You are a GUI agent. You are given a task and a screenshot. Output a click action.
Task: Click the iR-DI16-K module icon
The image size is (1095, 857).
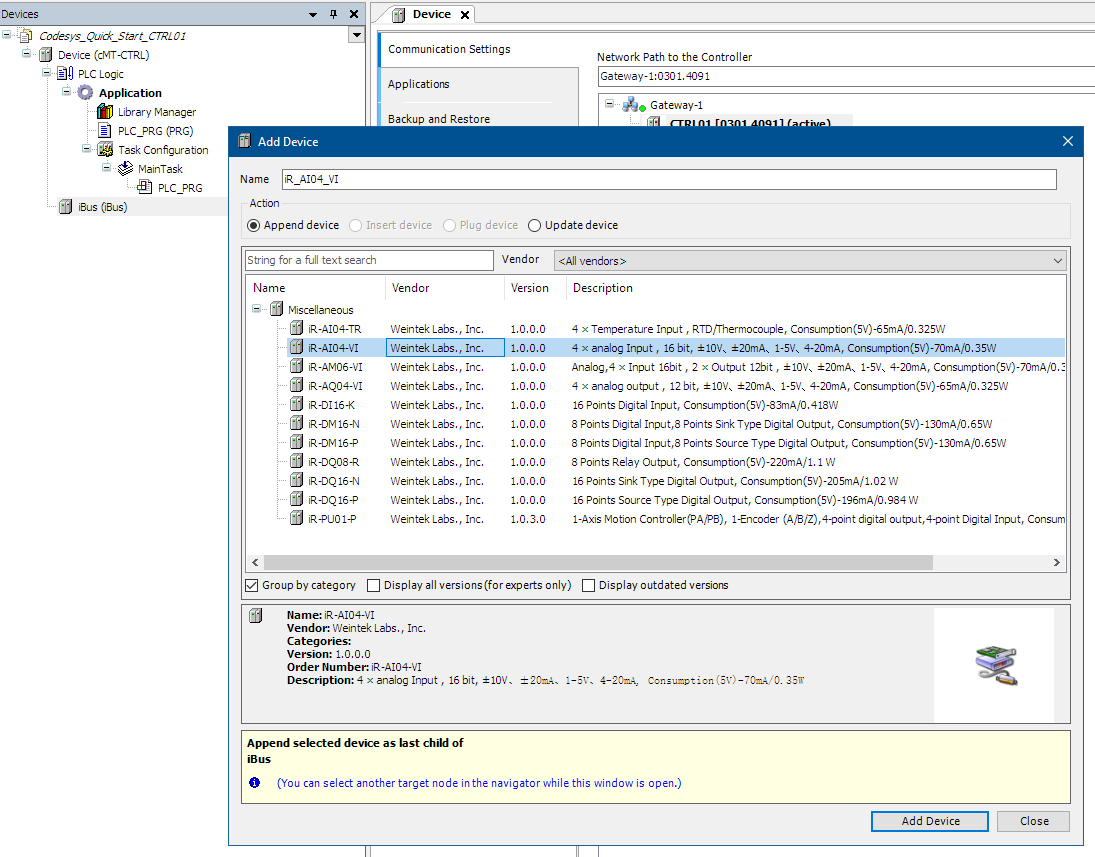pyautogui.click(x=297, y=404)
